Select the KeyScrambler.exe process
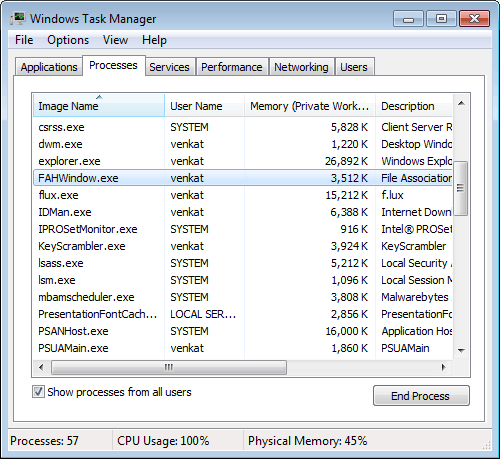The width and height of the screenshot is (500, 459). pos(243,246)
